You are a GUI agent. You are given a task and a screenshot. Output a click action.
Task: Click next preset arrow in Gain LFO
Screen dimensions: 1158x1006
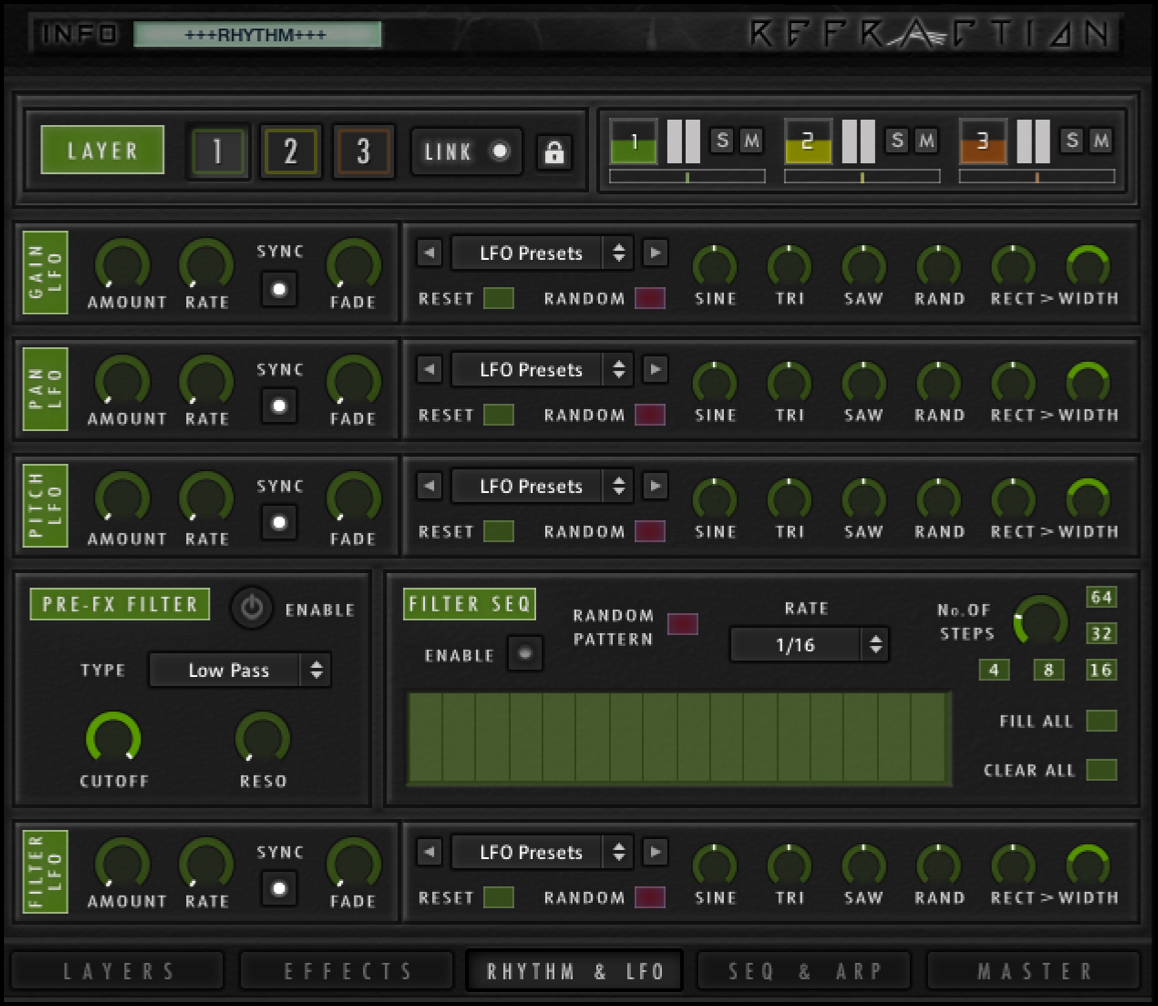[655, 253]
